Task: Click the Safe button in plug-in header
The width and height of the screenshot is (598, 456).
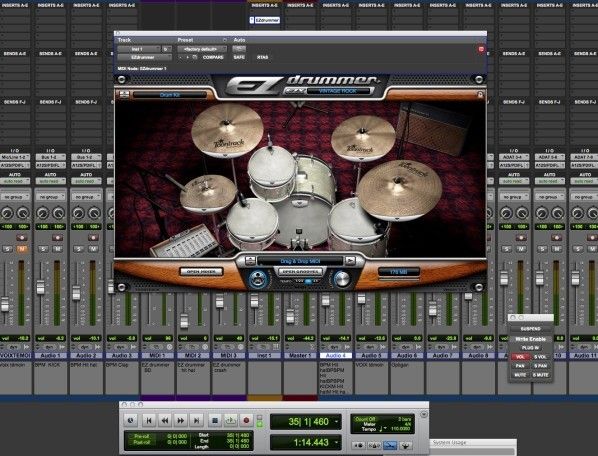Action: coord(239,57)
